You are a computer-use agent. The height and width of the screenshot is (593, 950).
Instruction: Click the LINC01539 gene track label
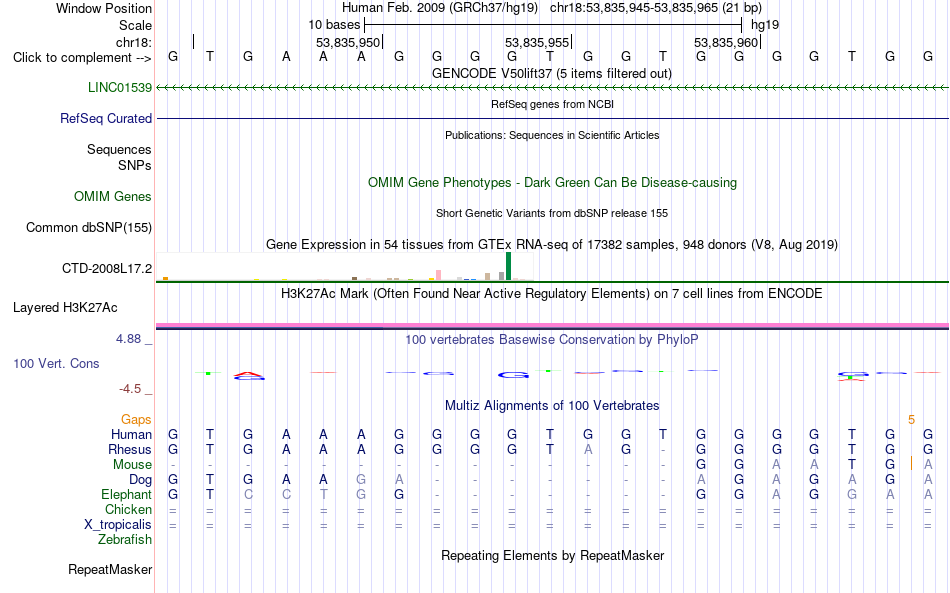[x=120, y=87]
